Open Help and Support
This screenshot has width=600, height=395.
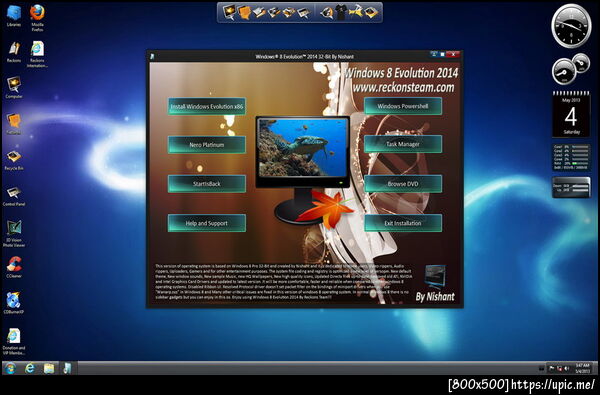point(207,223)
